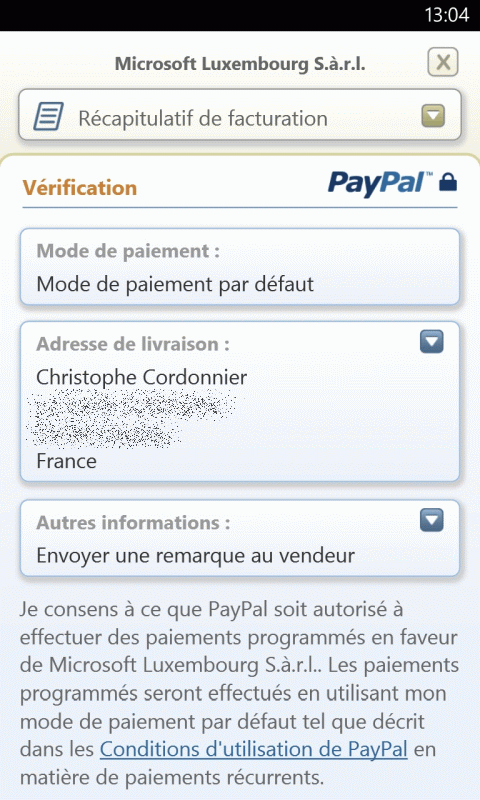Expand the Adresse de livraison arrow

[432, 342]
